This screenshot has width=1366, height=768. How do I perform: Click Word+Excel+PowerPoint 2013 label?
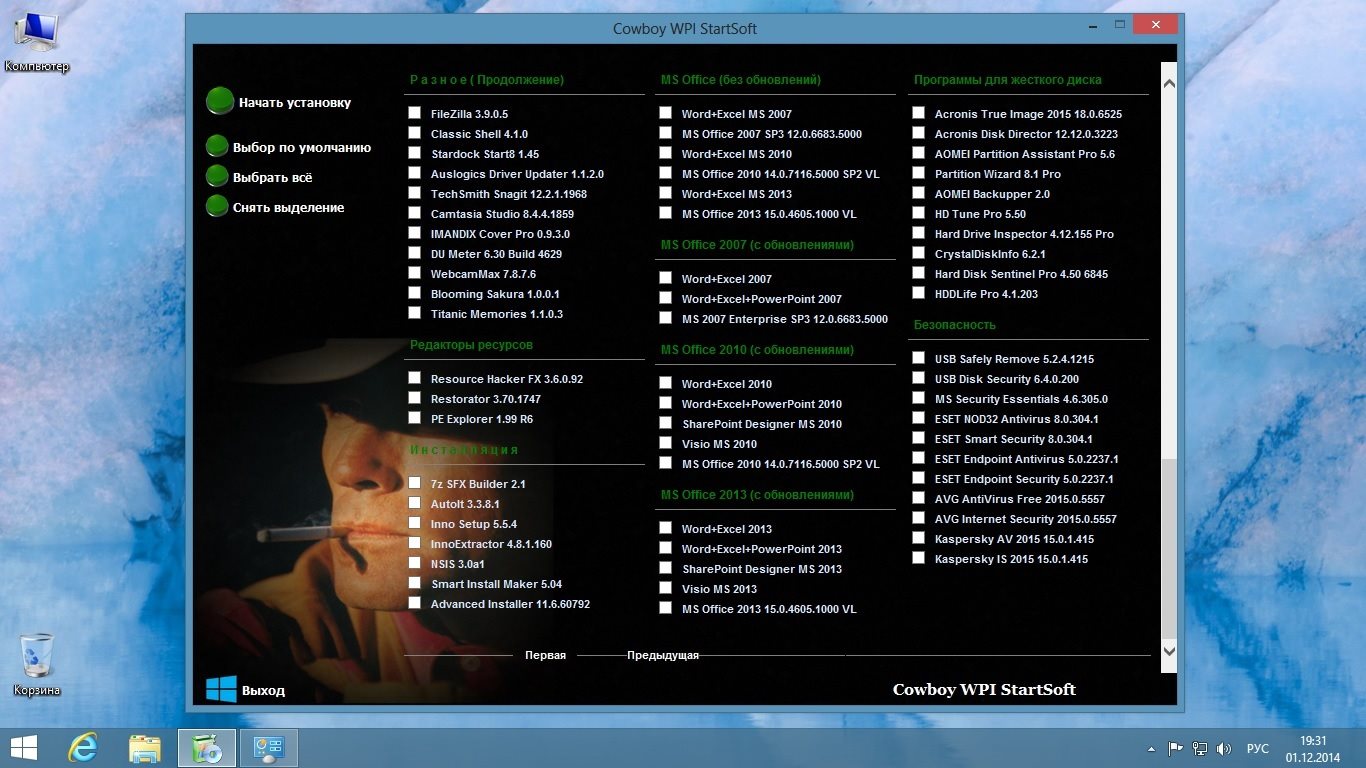[x=762, y=549]
